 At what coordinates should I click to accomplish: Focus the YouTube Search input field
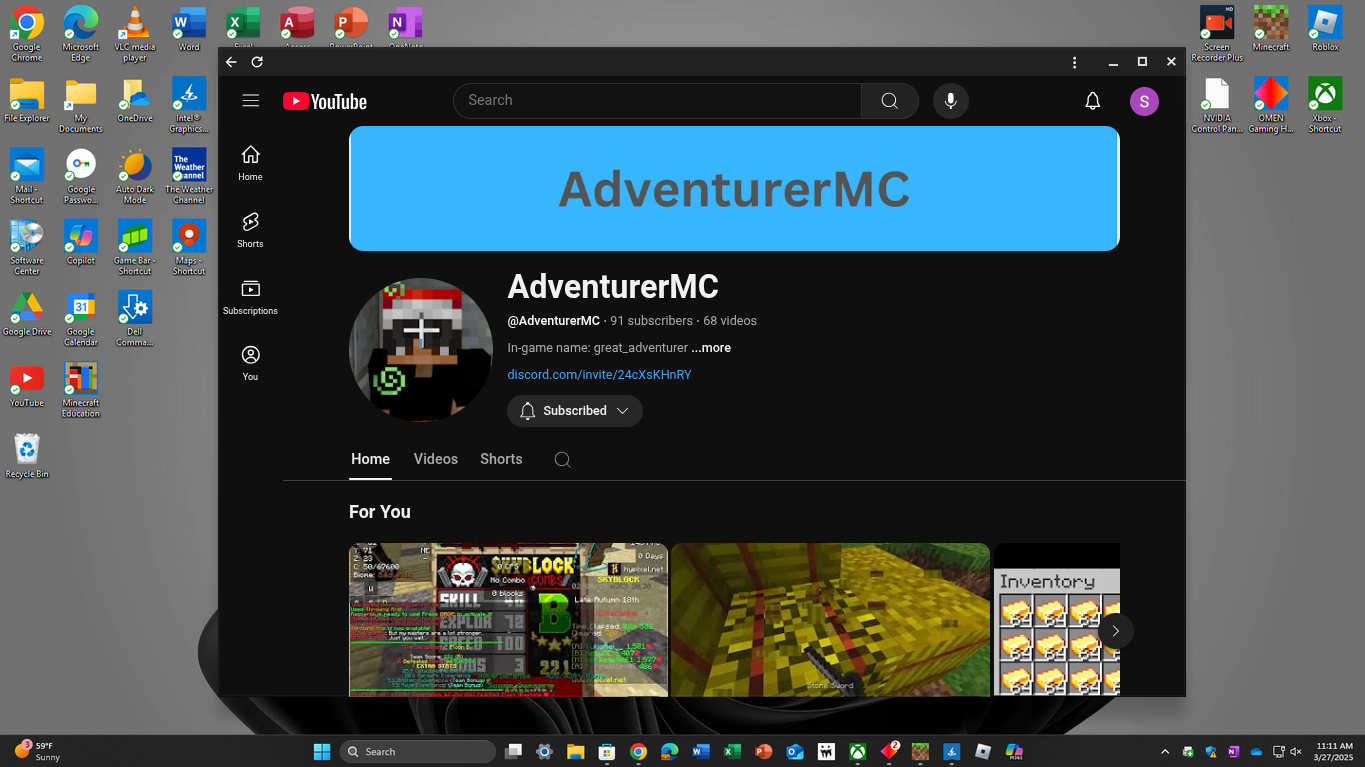click(658, 101)
